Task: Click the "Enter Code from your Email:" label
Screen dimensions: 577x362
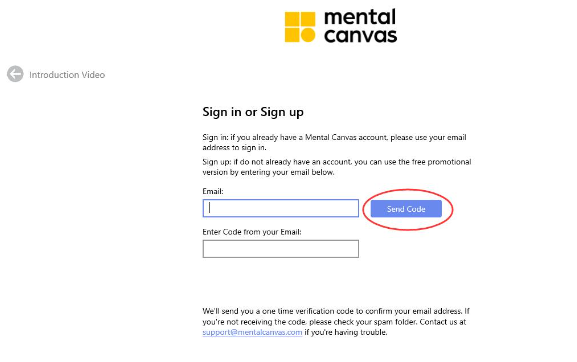Action: point(252,232)
